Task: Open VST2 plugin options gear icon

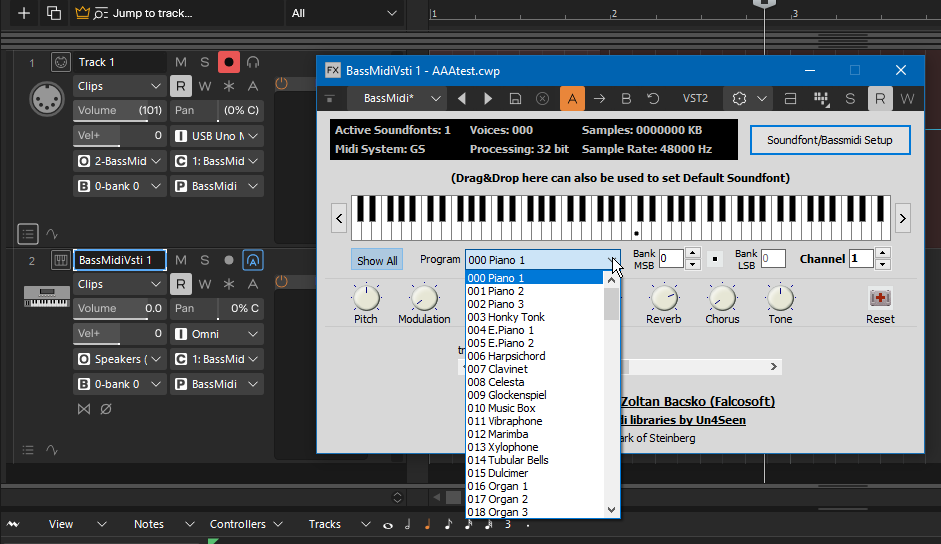Action: click(739, 98)
